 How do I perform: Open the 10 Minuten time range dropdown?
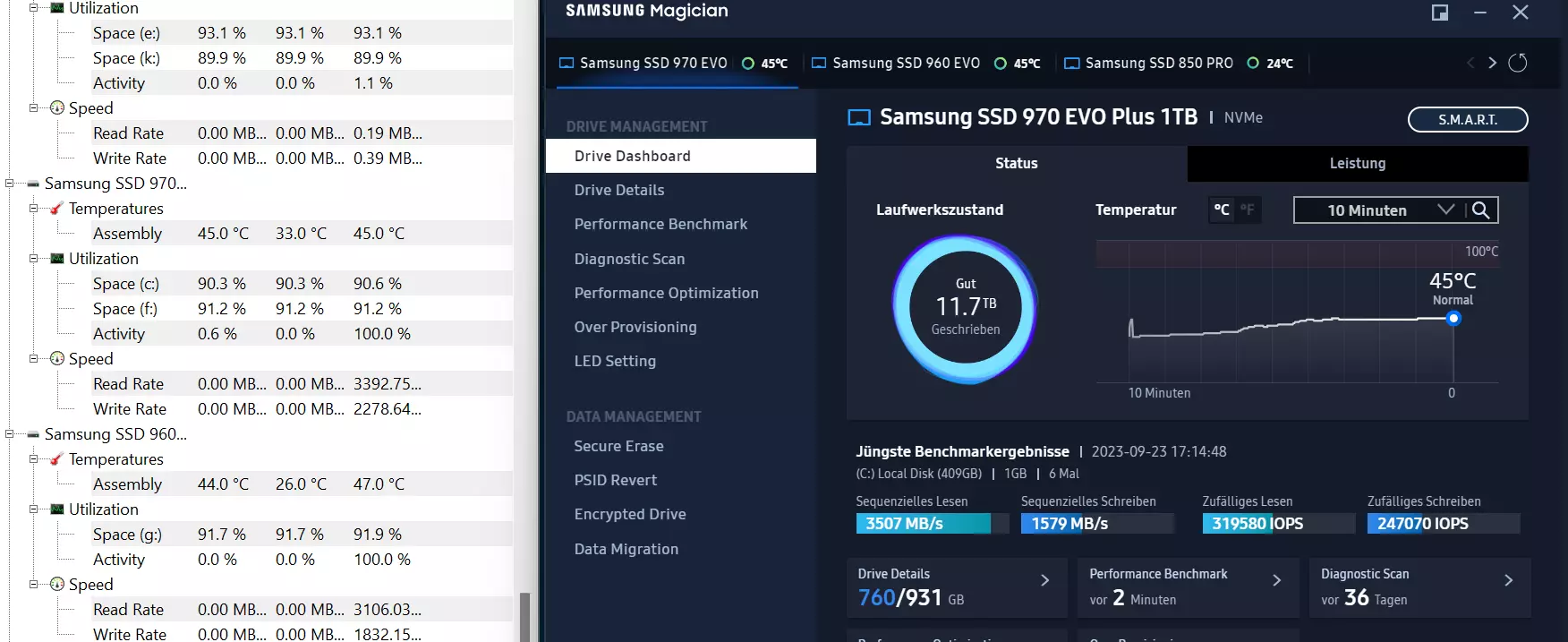[1379, 210]
